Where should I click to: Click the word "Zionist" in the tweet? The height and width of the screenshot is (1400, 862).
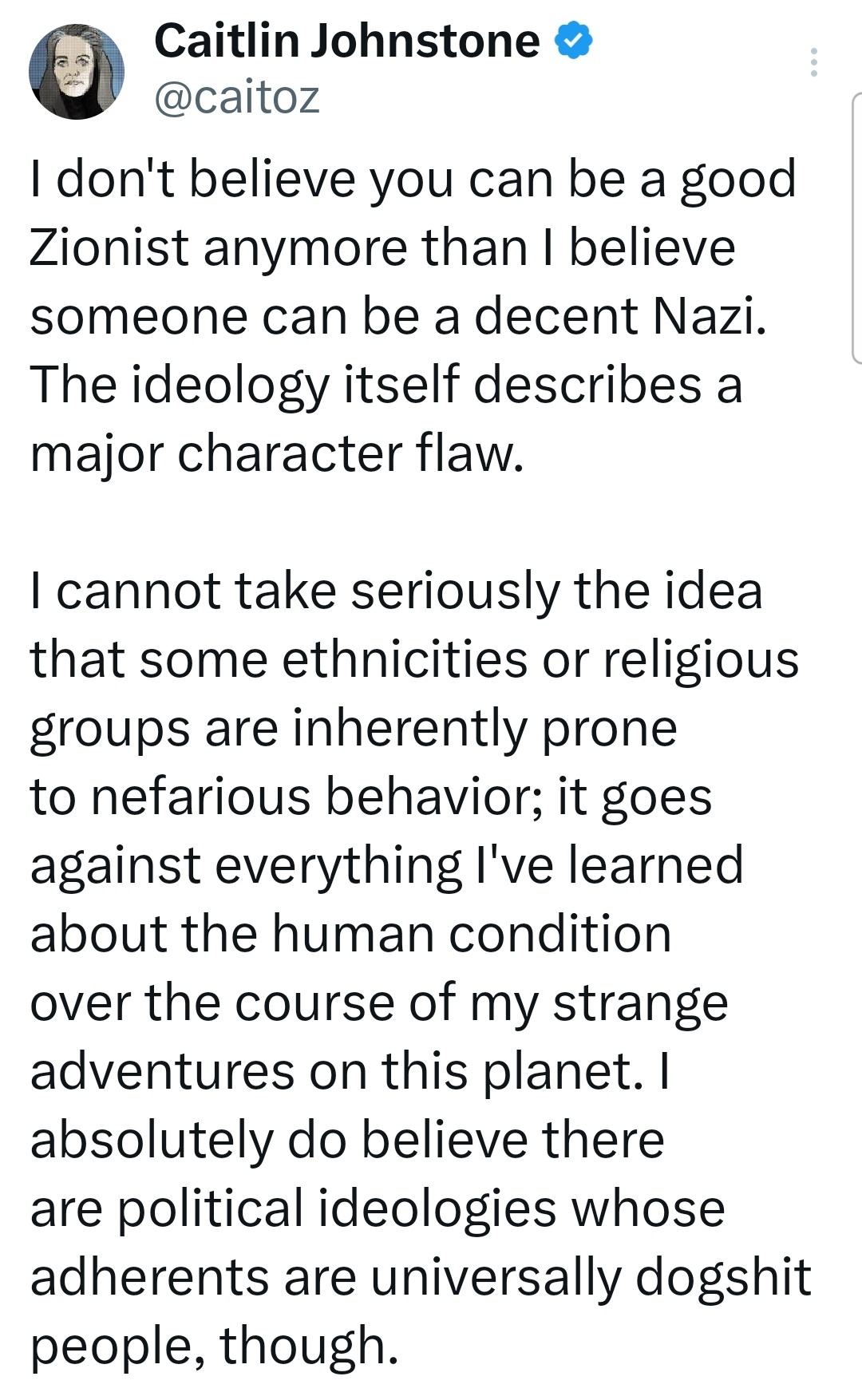pos(109,247)
